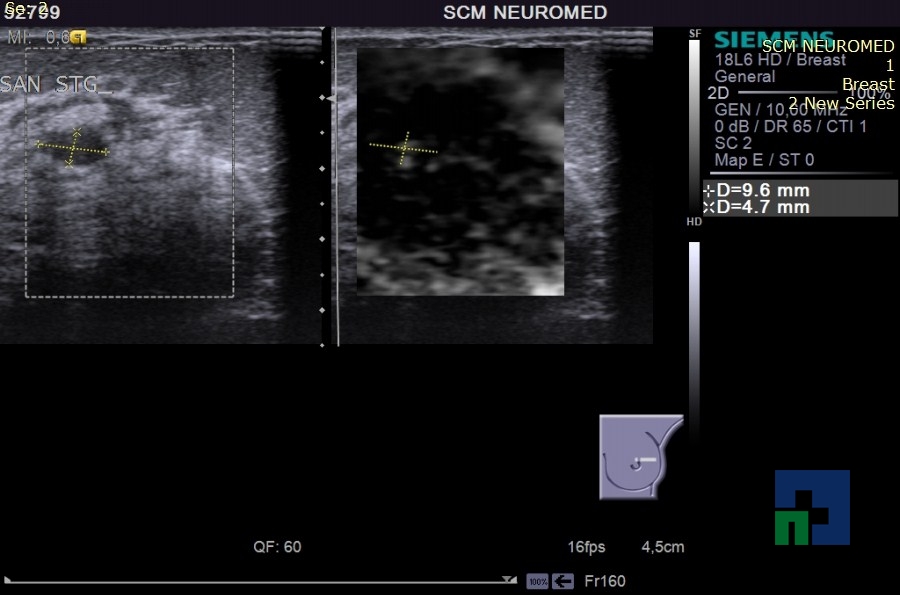
Task: Click the QF: 60 quality factor
Action: [x=277, y=547]
